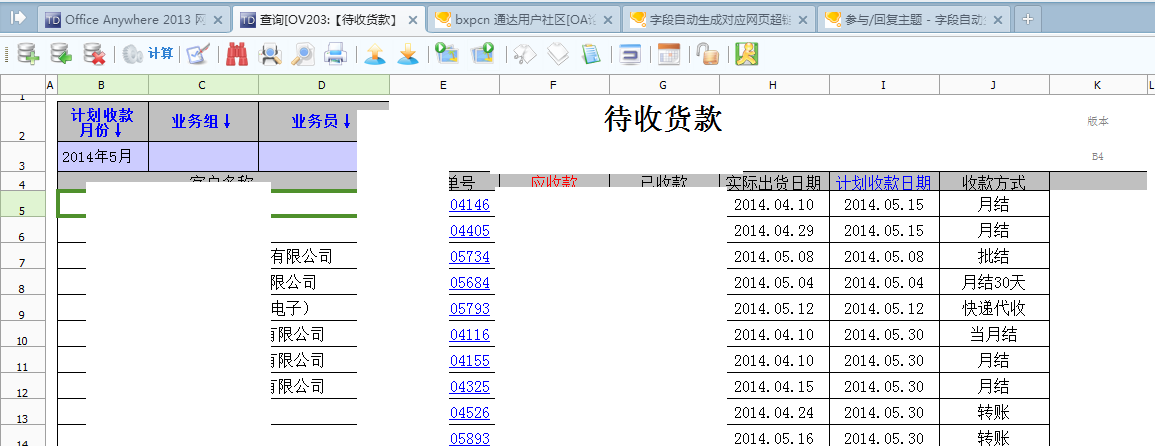The height and width of the screenshot is (446, 1155).
Task: Click the person search magnifier icon
Action: tap(270, 53)
